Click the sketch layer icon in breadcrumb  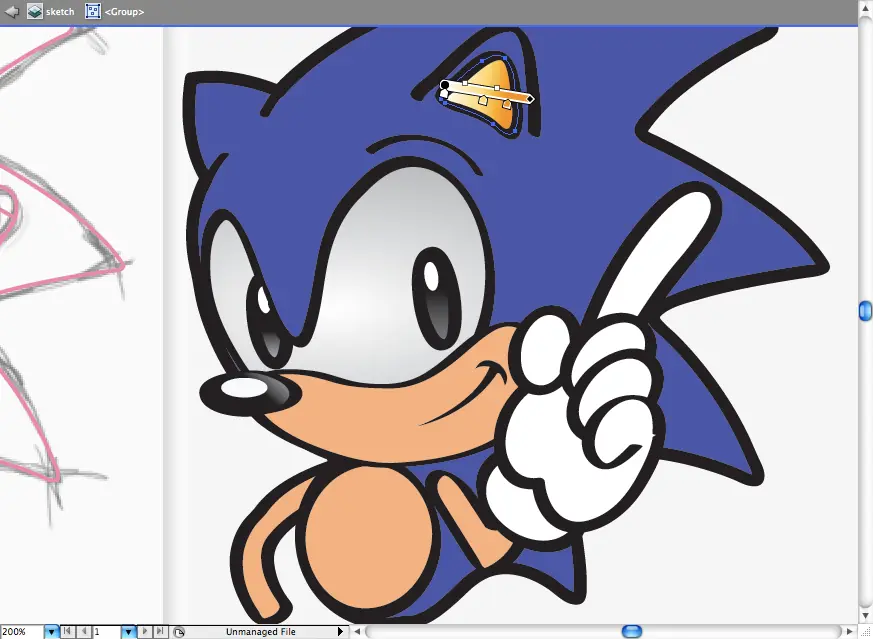[x=35, y=11]
